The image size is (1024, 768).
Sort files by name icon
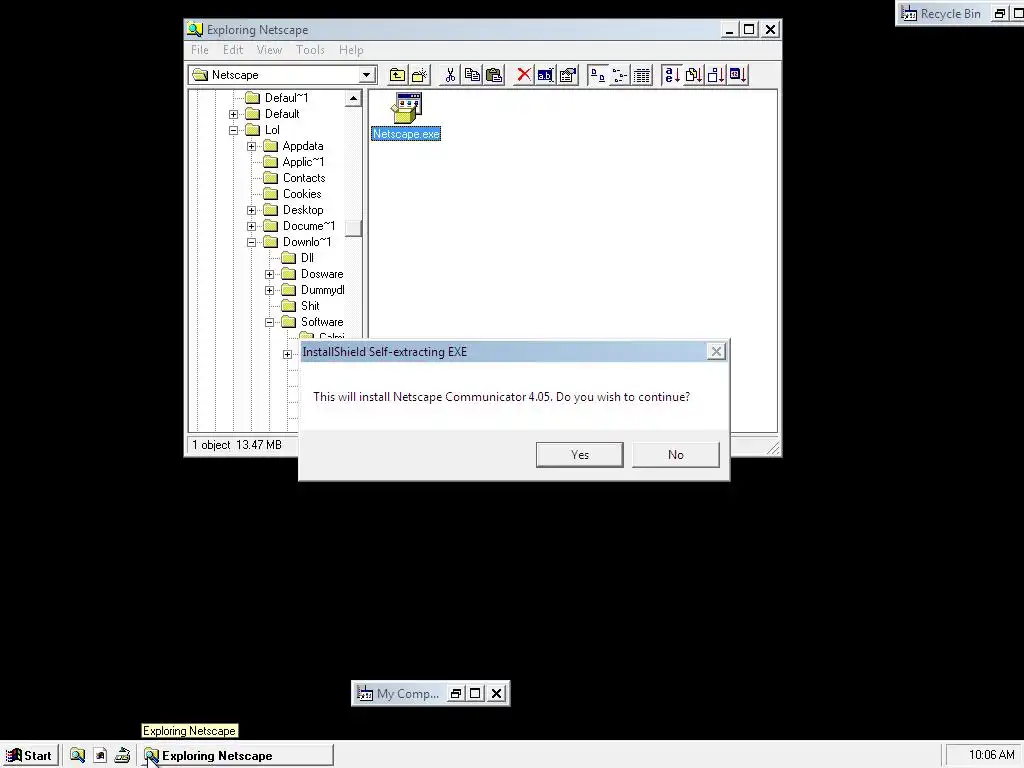(671, 75)
